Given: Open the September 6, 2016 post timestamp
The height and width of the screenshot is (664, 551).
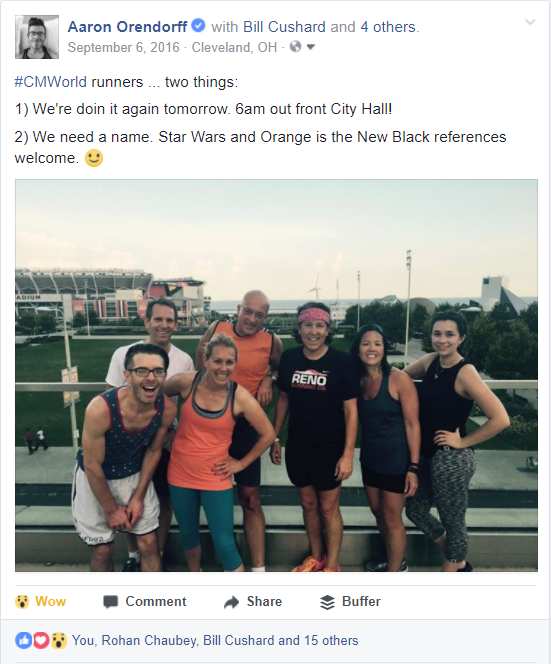Looking at the screenshot, I should [x=124, y=47].
